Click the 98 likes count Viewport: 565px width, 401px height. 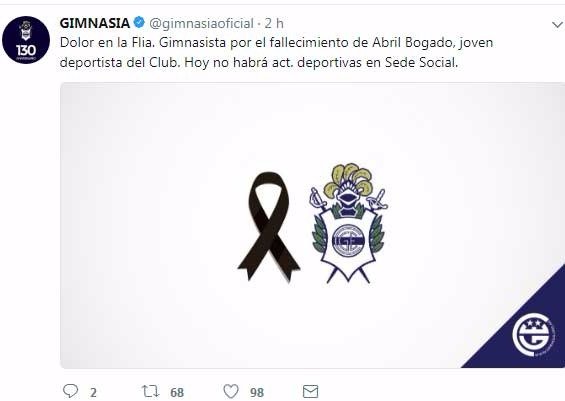point(257,392)
